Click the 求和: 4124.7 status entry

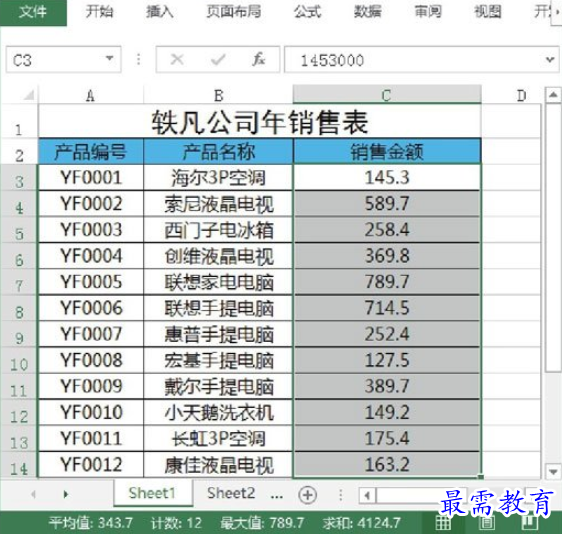click(x=361, y=523)
